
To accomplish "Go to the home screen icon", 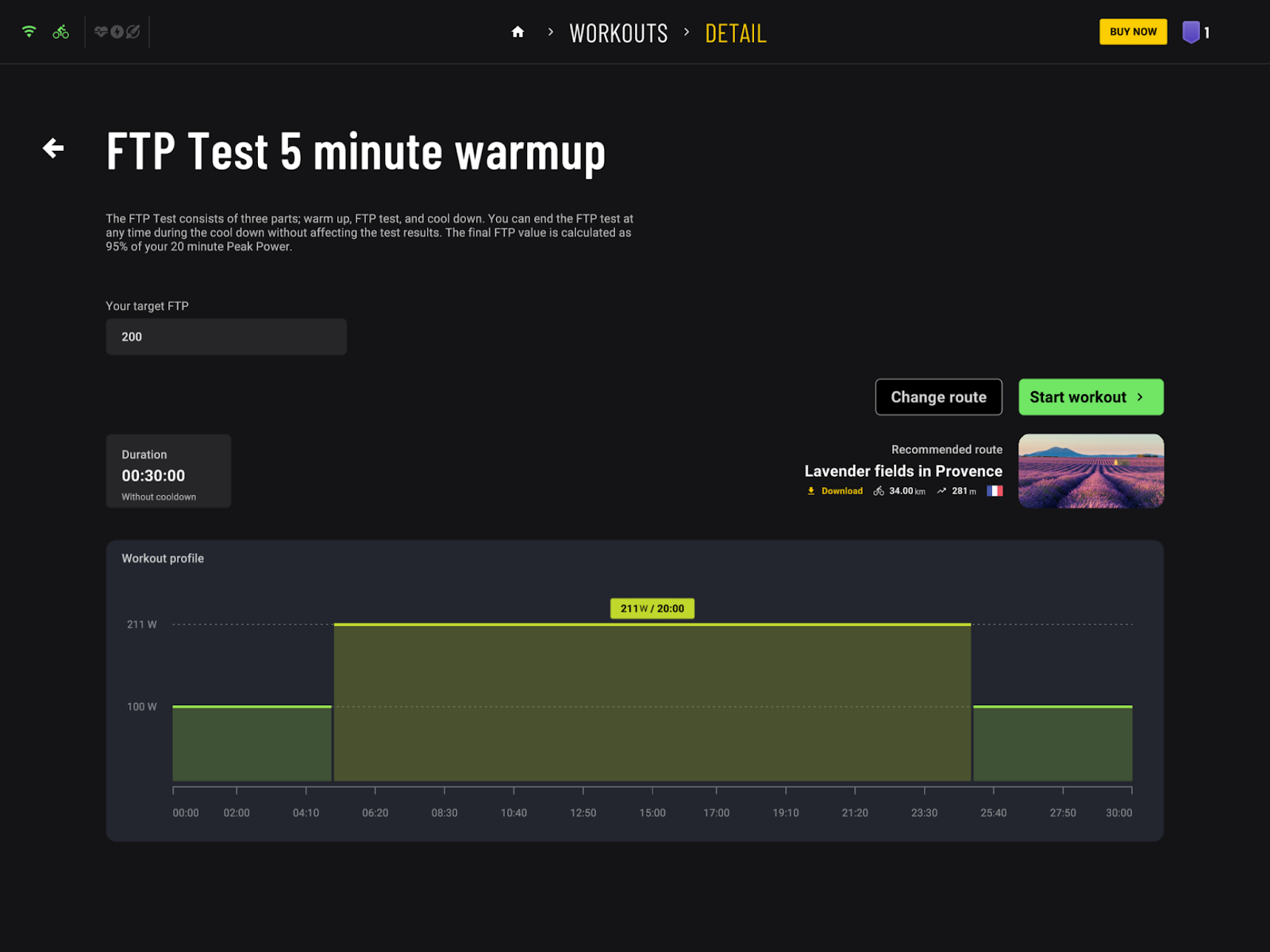I will pyautogui.click(x=518, y=33).
